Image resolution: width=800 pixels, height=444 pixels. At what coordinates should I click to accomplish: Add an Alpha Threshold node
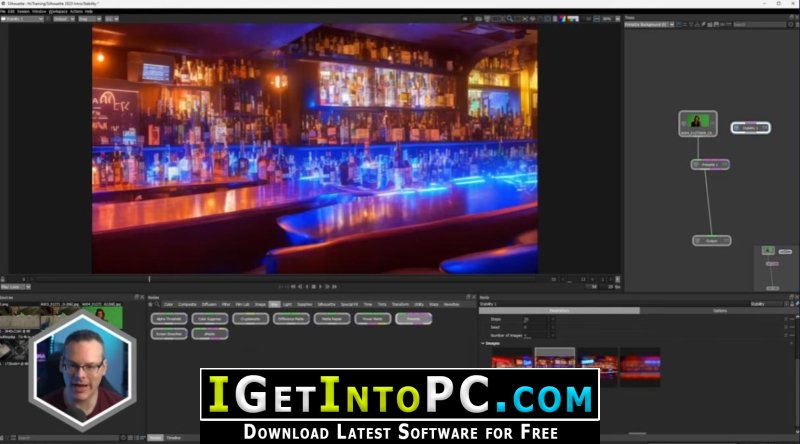click(169, 319)
